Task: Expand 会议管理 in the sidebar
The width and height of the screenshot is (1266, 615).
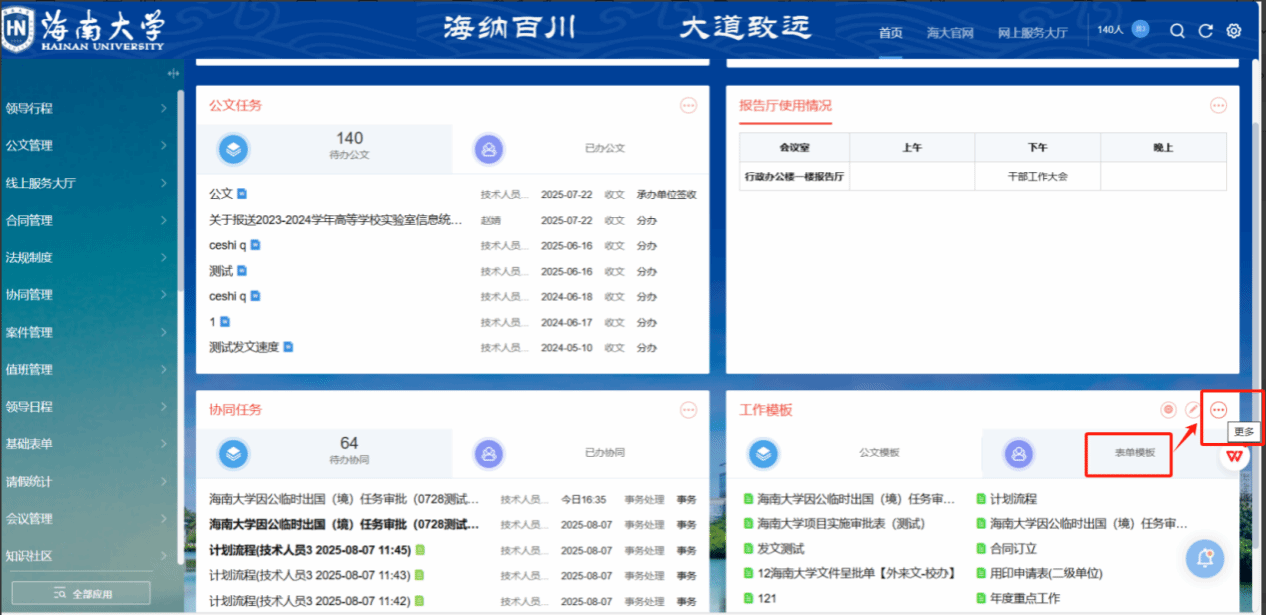Action: [x=86, y=518]
